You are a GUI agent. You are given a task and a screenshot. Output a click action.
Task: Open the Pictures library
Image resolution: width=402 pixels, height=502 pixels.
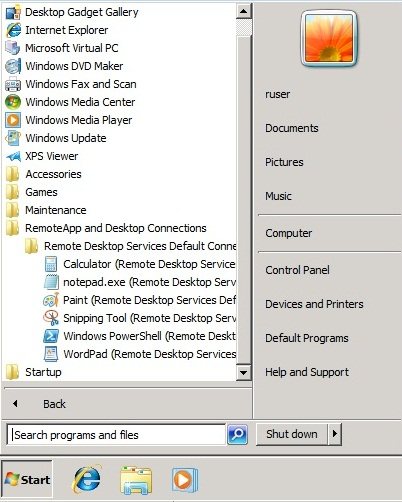click(284, 162)
